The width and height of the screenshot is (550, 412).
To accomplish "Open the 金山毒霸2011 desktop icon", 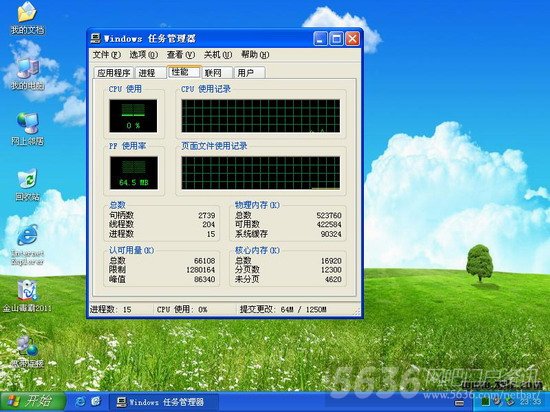I will [x=27, y=296].
